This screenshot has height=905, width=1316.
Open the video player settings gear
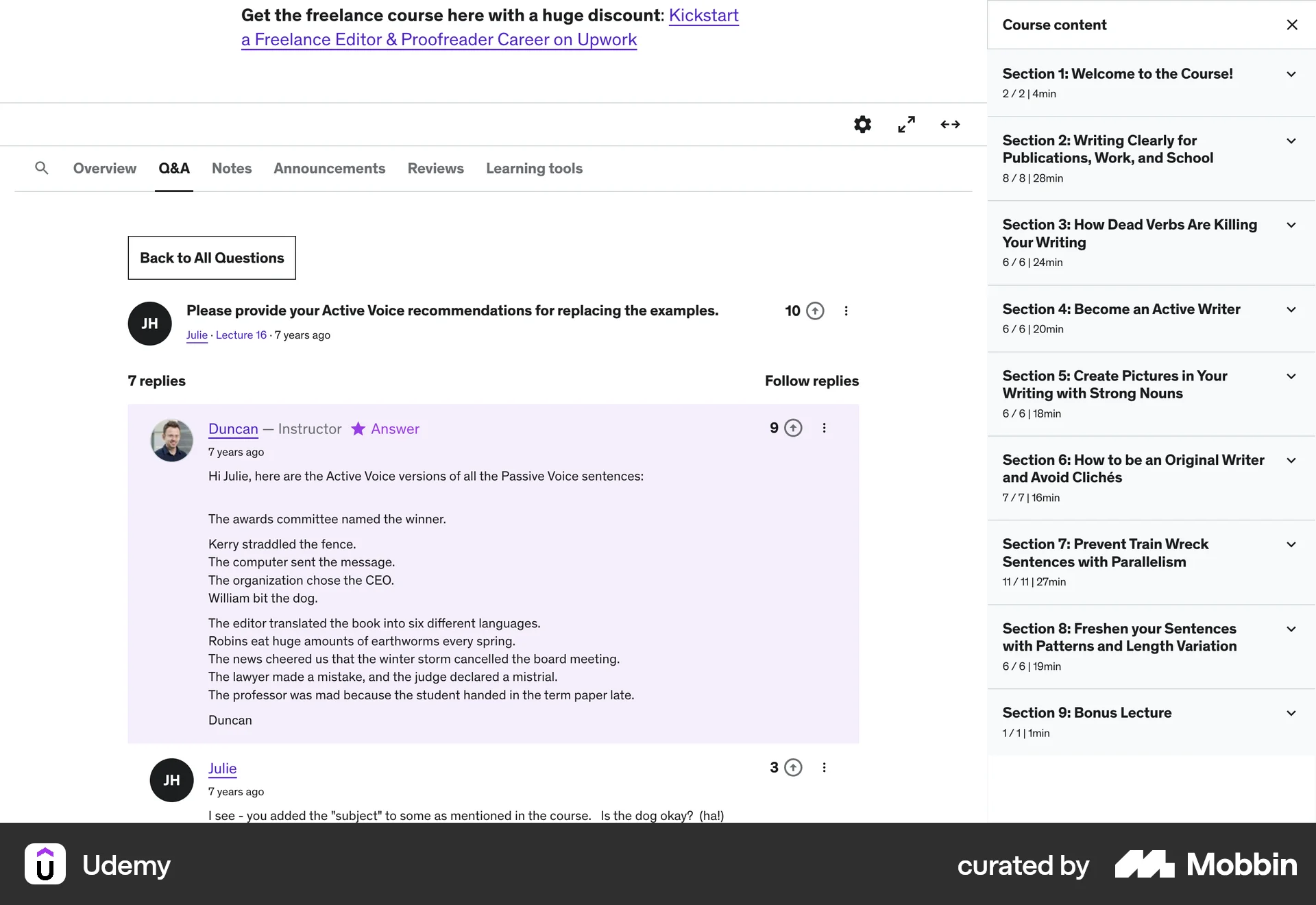pos(862,124)
